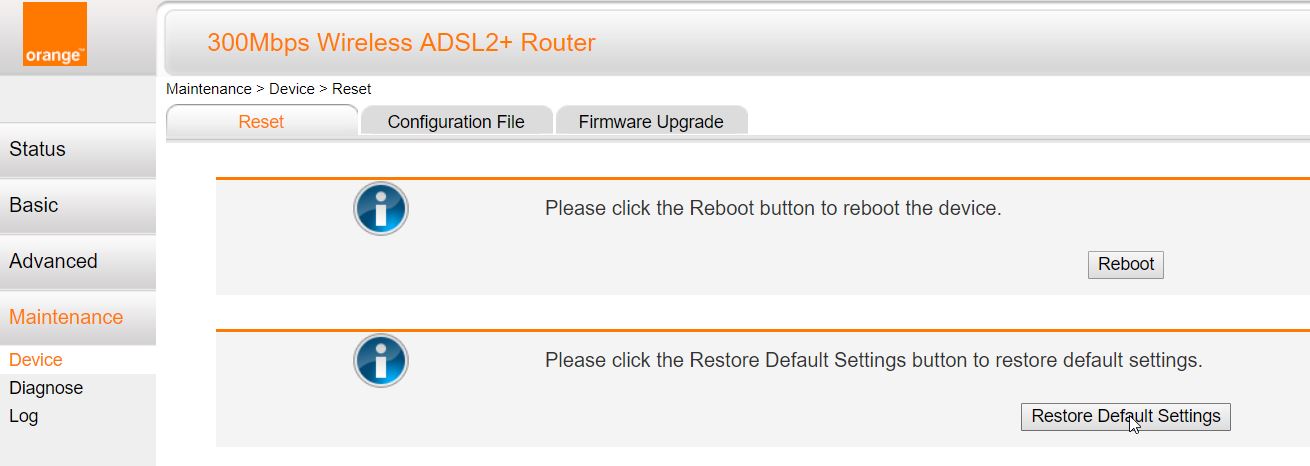Expand the Advanced menu section
Viewport: 1310px width, 466px height.
pyautogui.click(x=77, y=262)
